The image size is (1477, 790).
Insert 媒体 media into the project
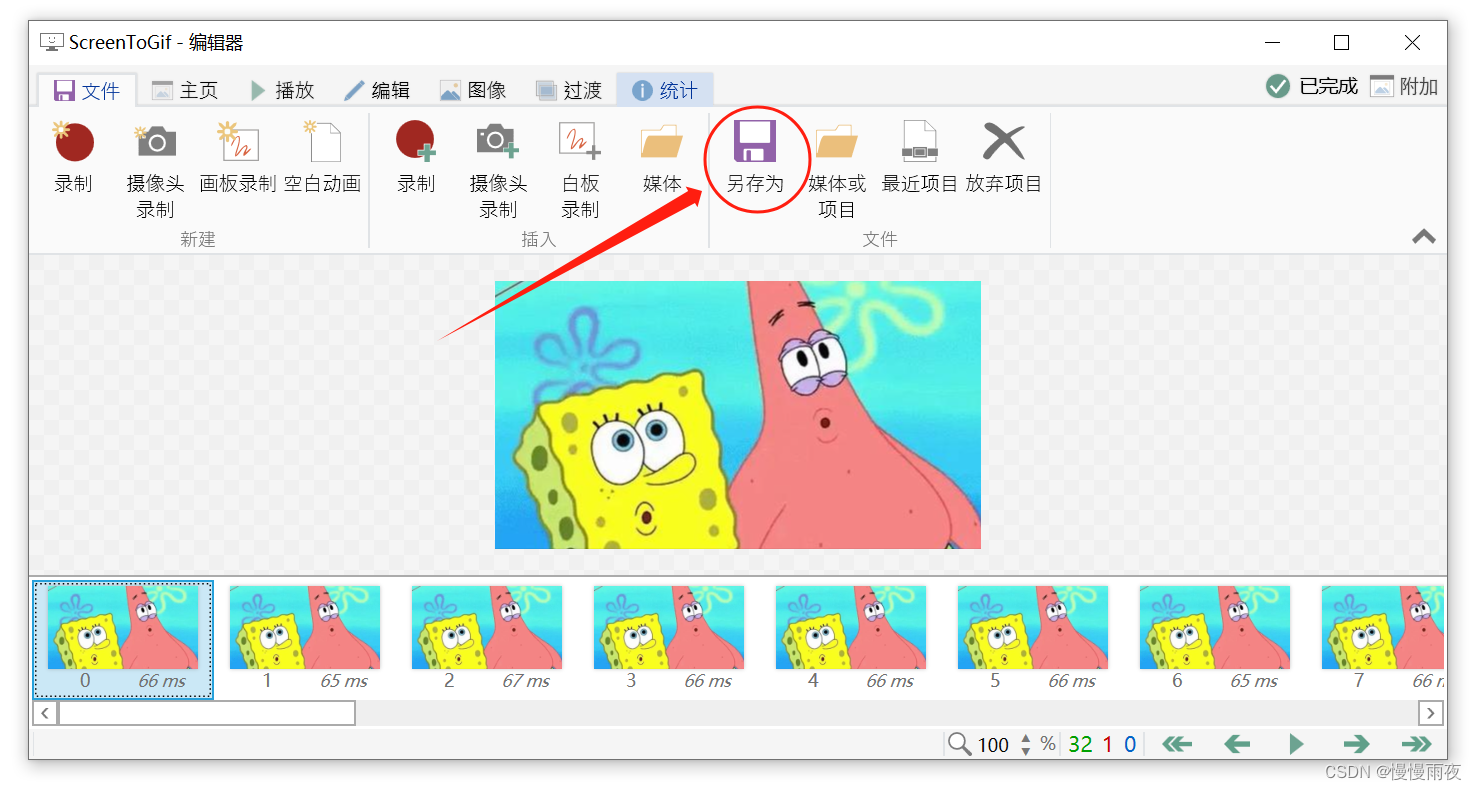pyautogui.click(x=662, y=160)
